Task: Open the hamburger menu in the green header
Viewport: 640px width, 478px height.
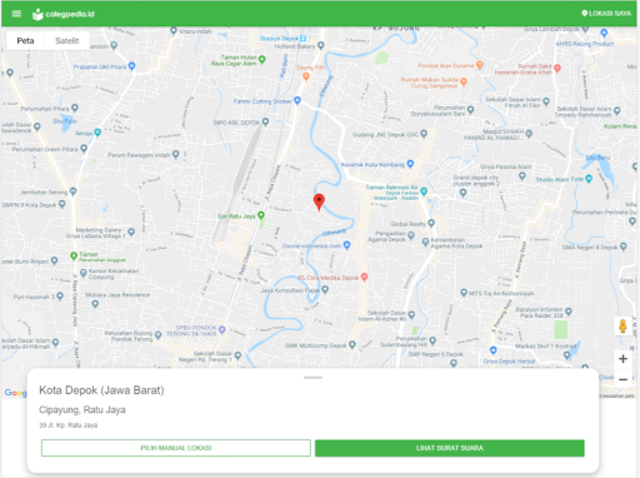Action: 16,14
